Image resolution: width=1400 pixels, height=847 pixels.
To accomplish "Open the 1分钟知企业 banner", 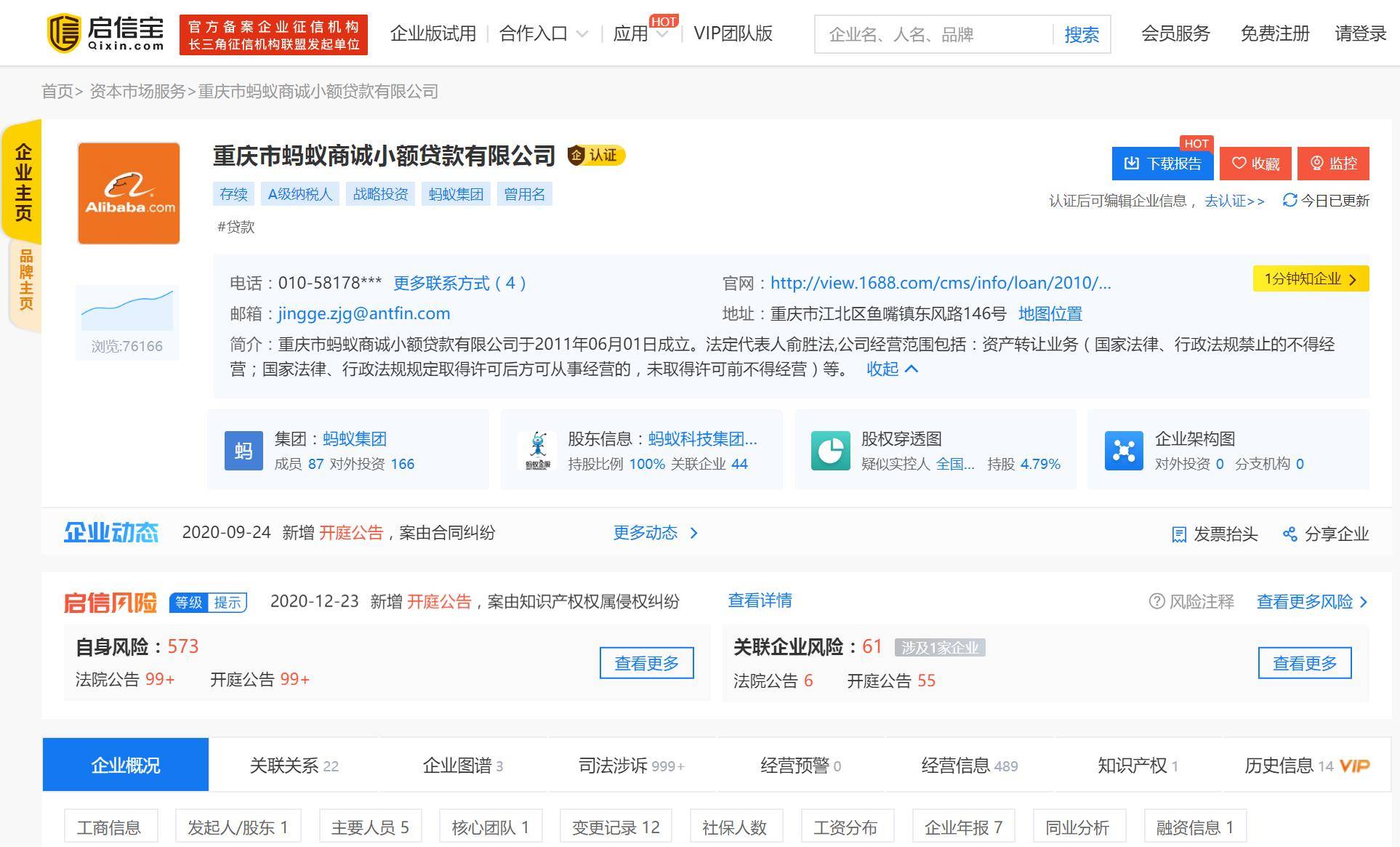I will point(1311,278).
